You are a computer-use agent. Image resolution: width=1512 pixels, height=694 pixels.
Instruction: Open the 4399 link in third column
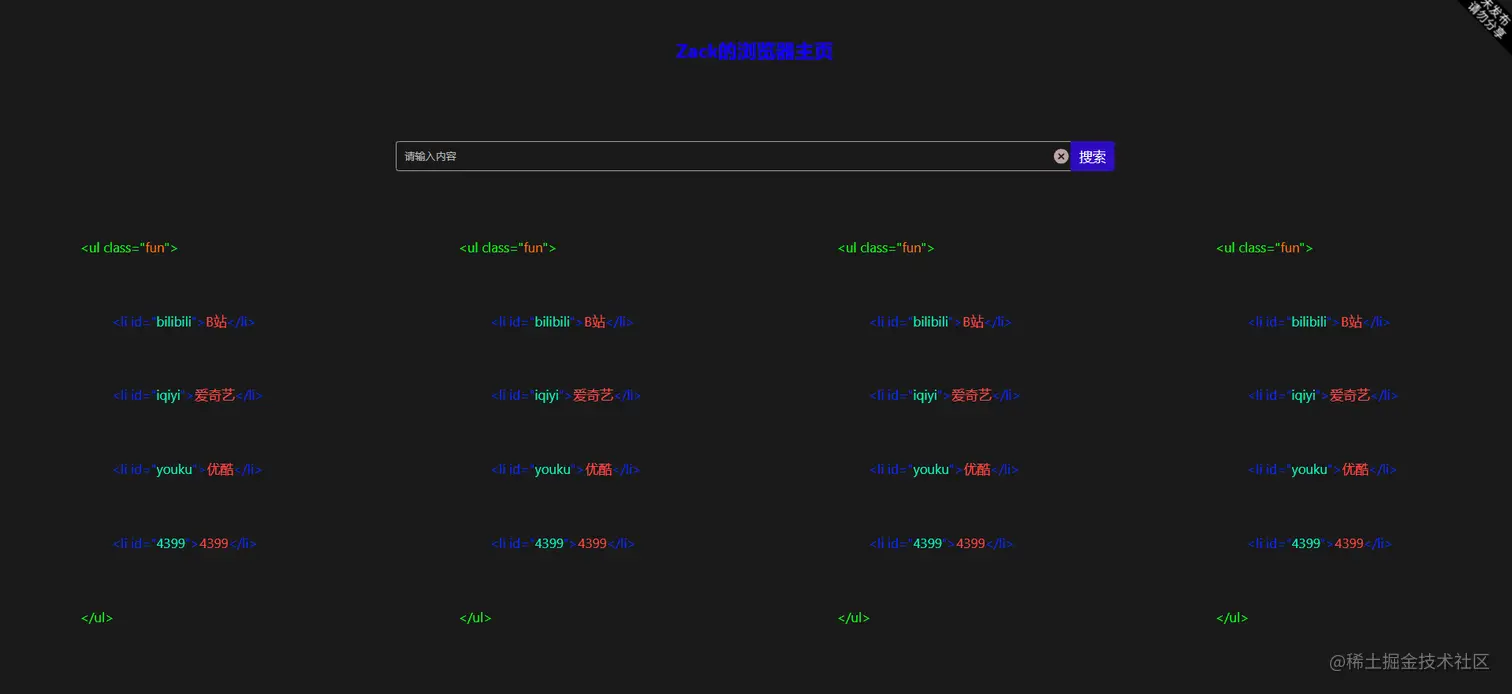coord(970,543)
